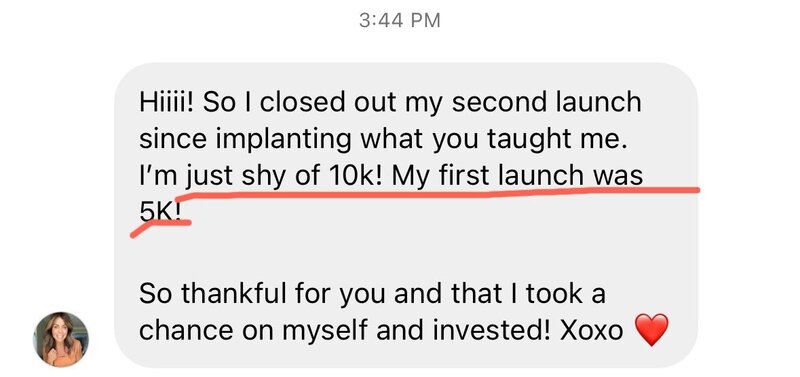Click the word "myself"

[x=325, y=332]
